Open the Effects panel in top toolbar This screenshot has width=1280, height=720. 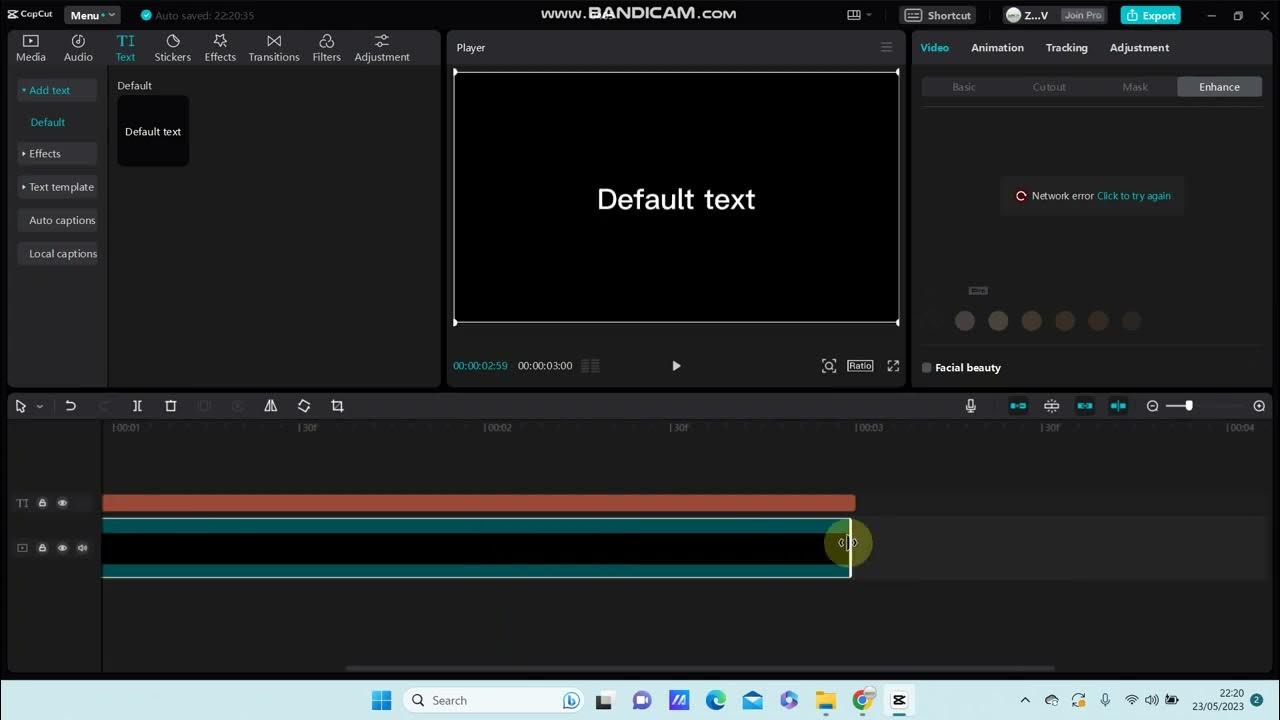click(220, 48)
